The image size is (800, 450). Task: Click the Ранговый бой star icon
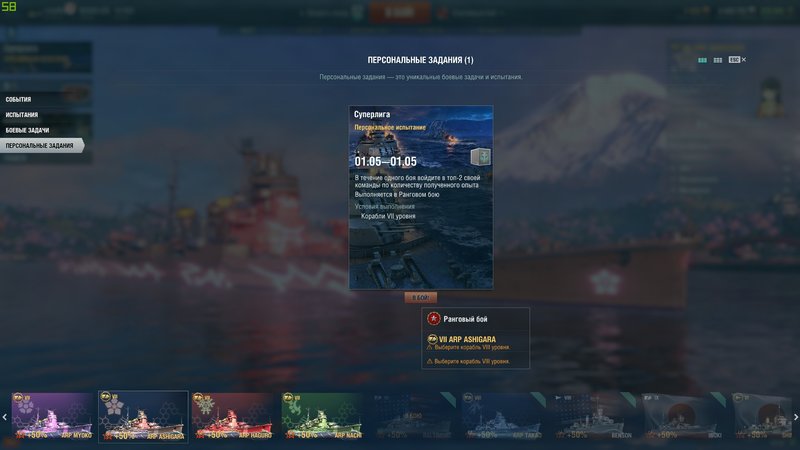coord(434,319)
